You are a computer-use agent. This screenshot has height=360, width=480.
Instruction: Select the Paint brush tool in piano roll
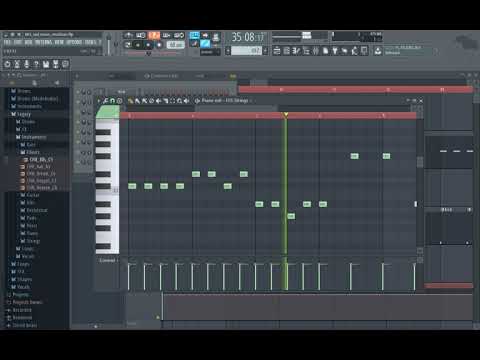point(137,101)
